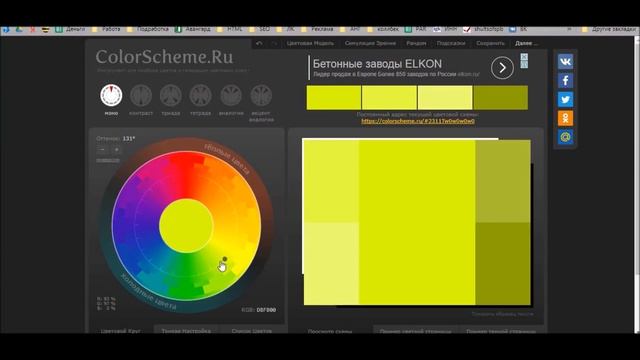Select the Триада scheme icon

171,96
